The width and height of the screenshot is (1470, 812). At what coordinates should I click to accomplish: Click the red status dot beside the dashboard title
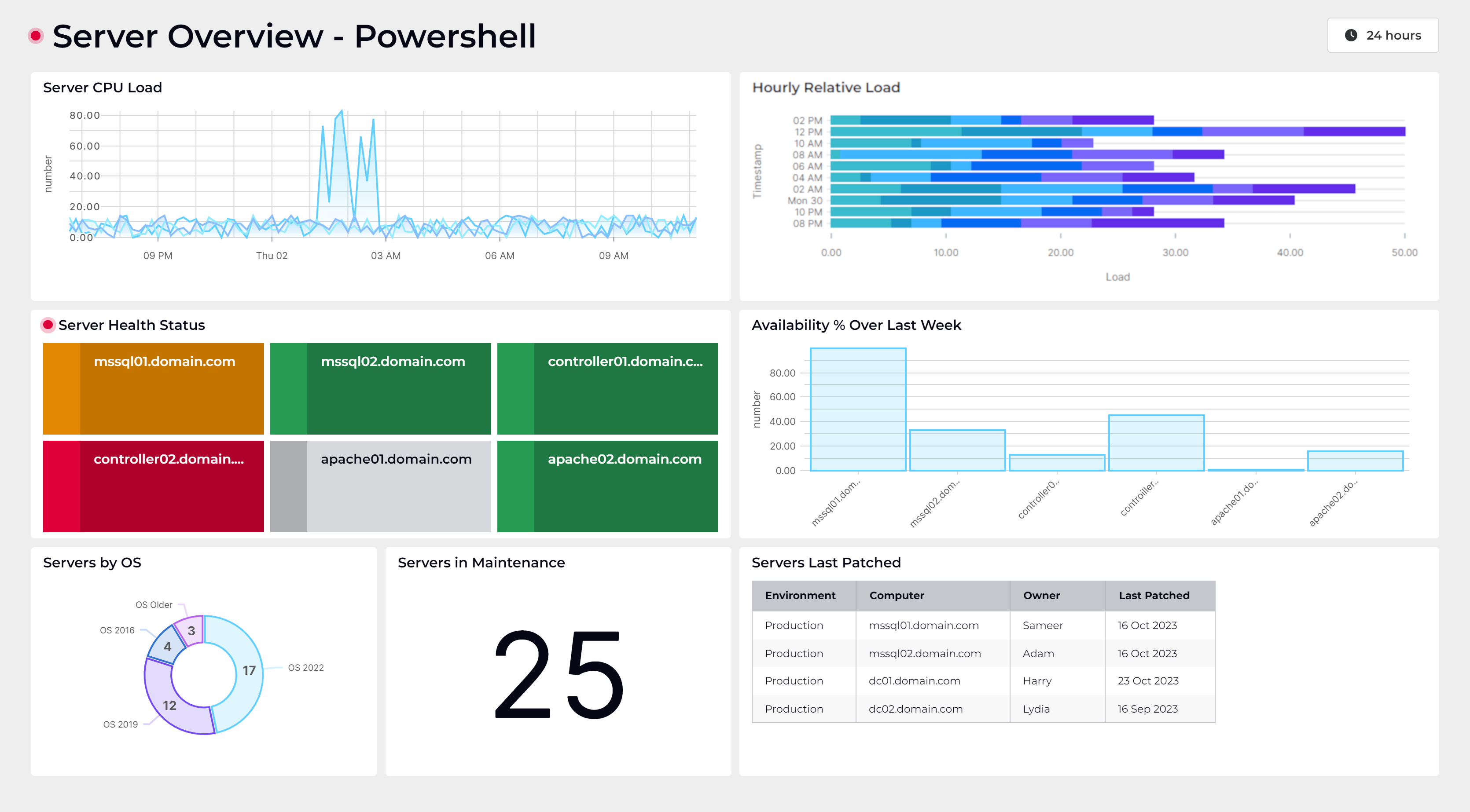35,35
